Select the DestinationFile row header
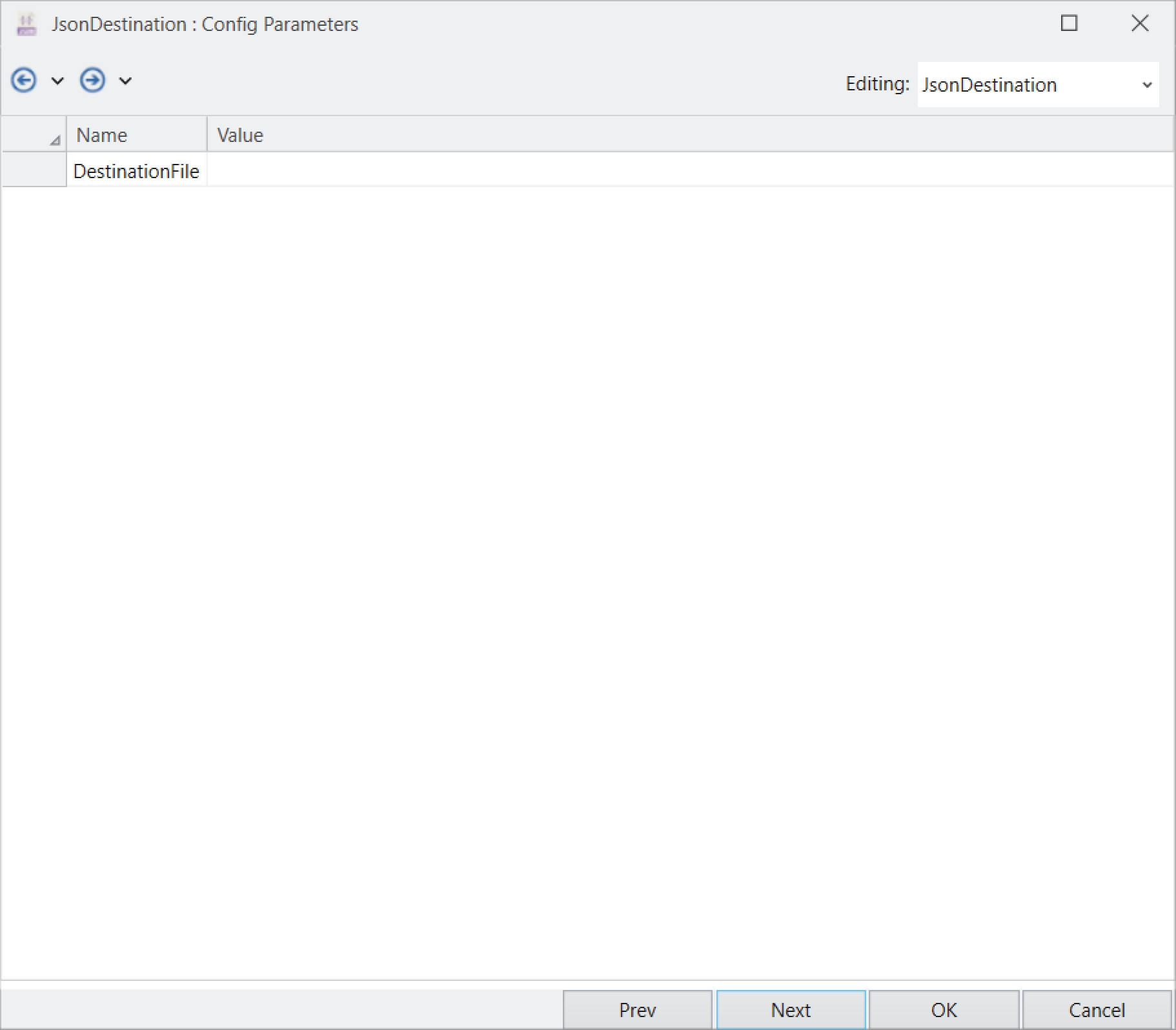This screenshot has width=1176, height=1030. 34,170
